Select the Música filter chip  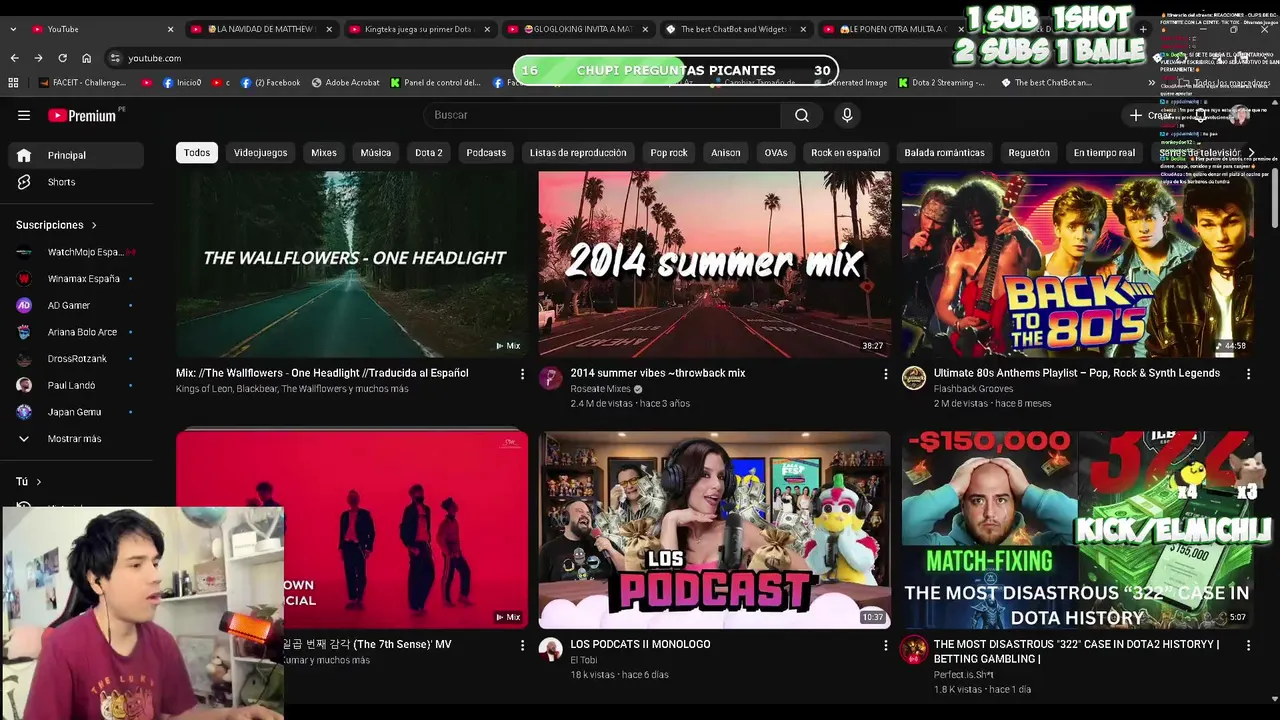[376, 153]
